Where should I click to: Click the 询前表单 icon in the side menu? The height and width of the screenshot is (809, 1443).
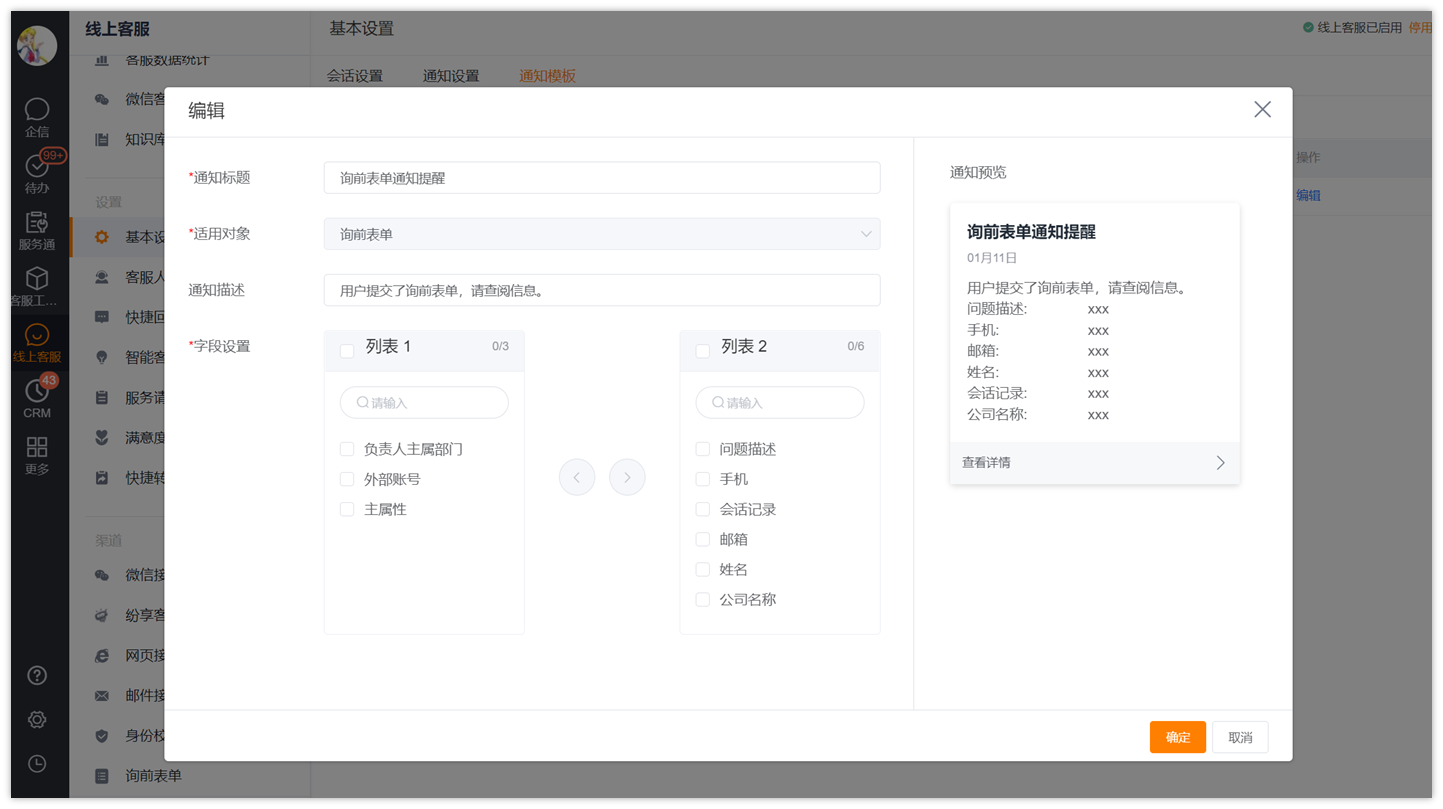(102, 776)
